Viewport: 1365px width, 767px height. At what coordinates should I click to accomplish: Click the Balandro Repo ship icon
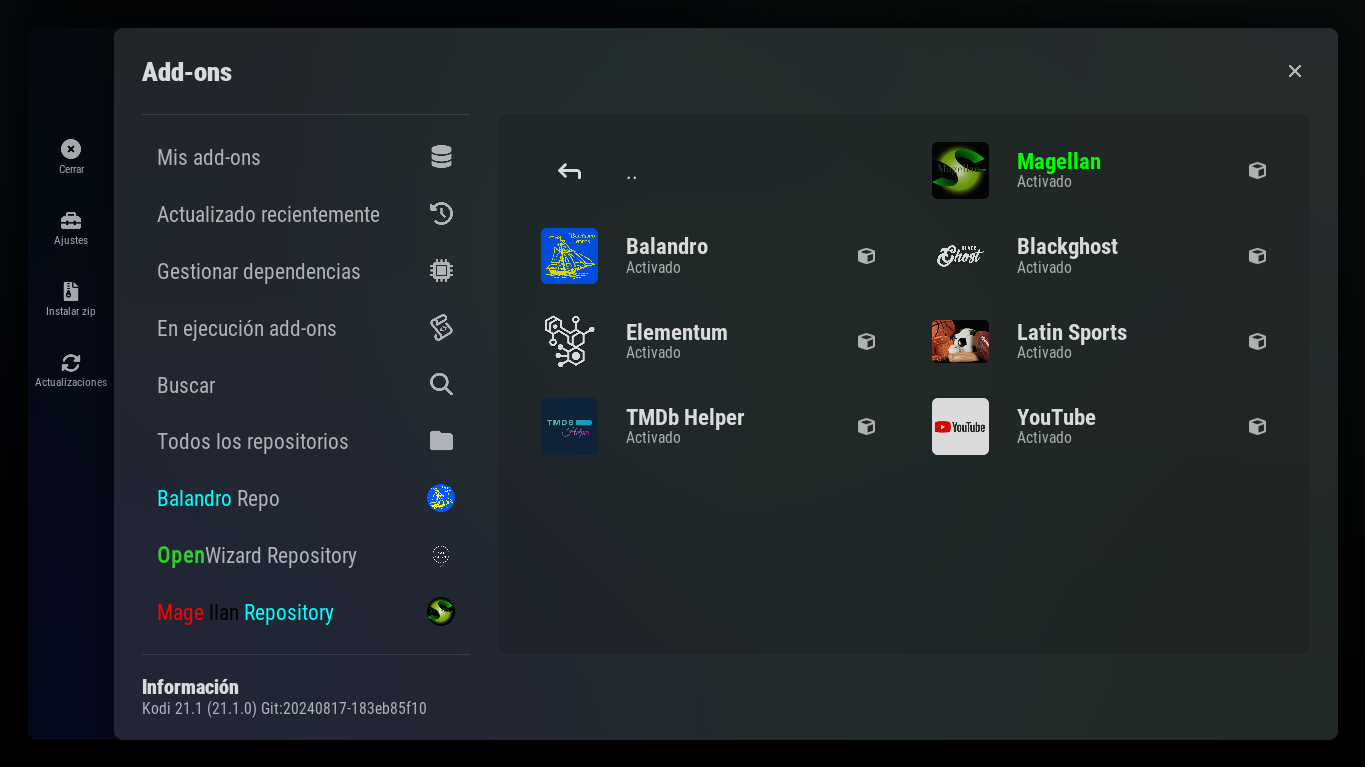click(441, 498)
